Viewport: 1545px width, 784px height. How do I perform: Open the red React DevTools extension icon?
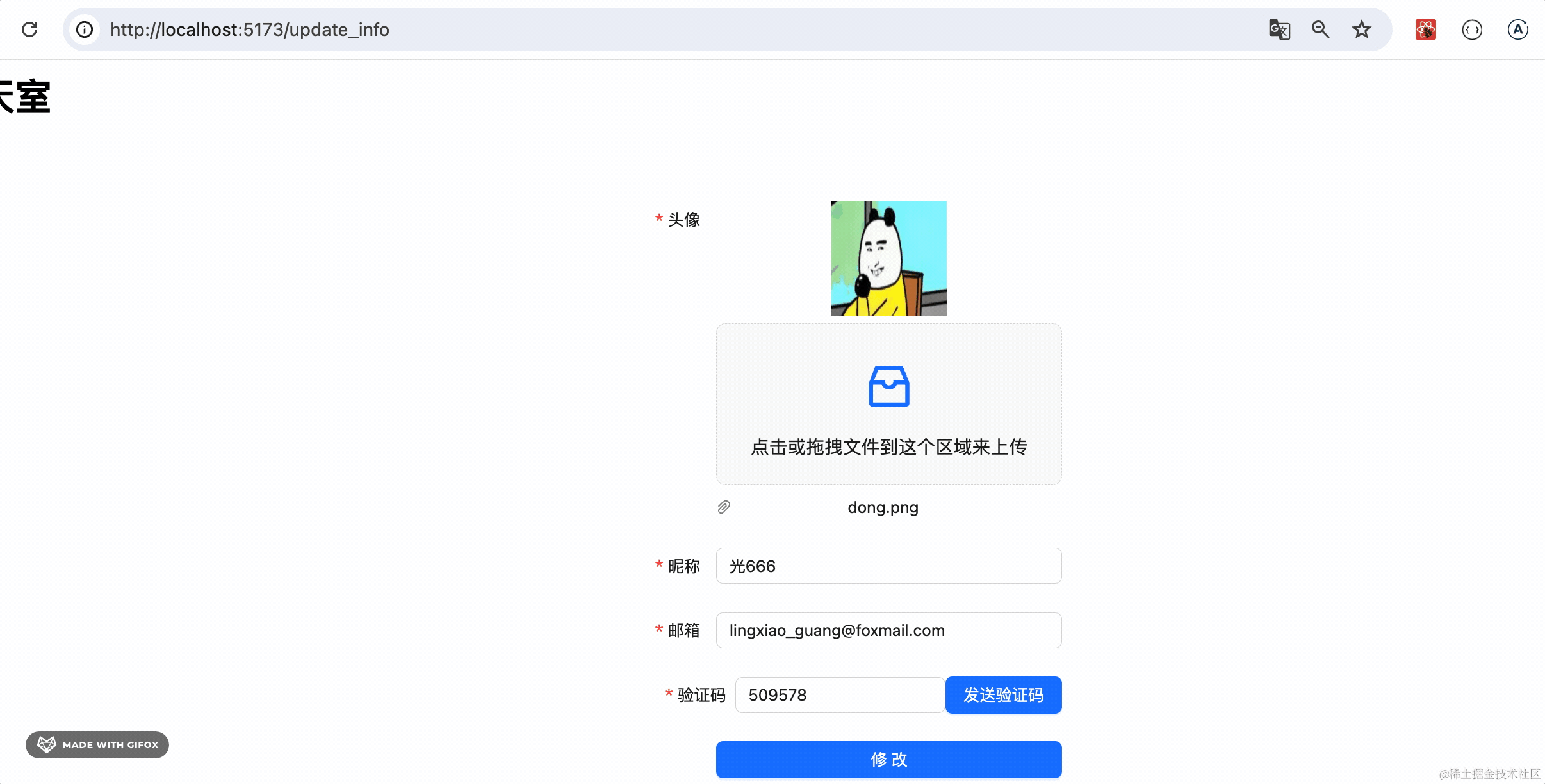pyautogui.click(x=1425, y=29)
